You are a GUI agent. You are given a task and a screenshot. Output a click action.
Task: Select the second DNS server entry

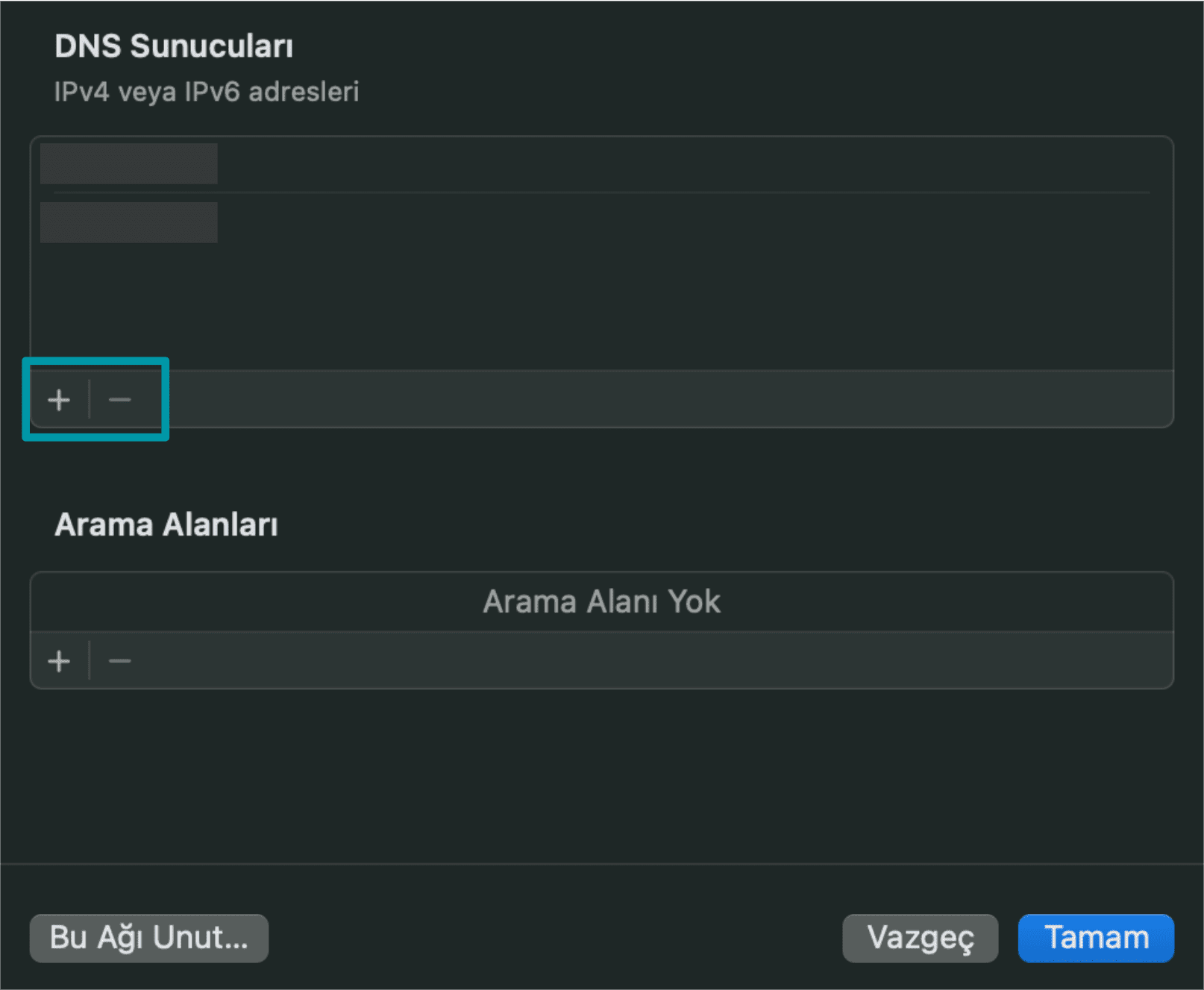[128, 221]
